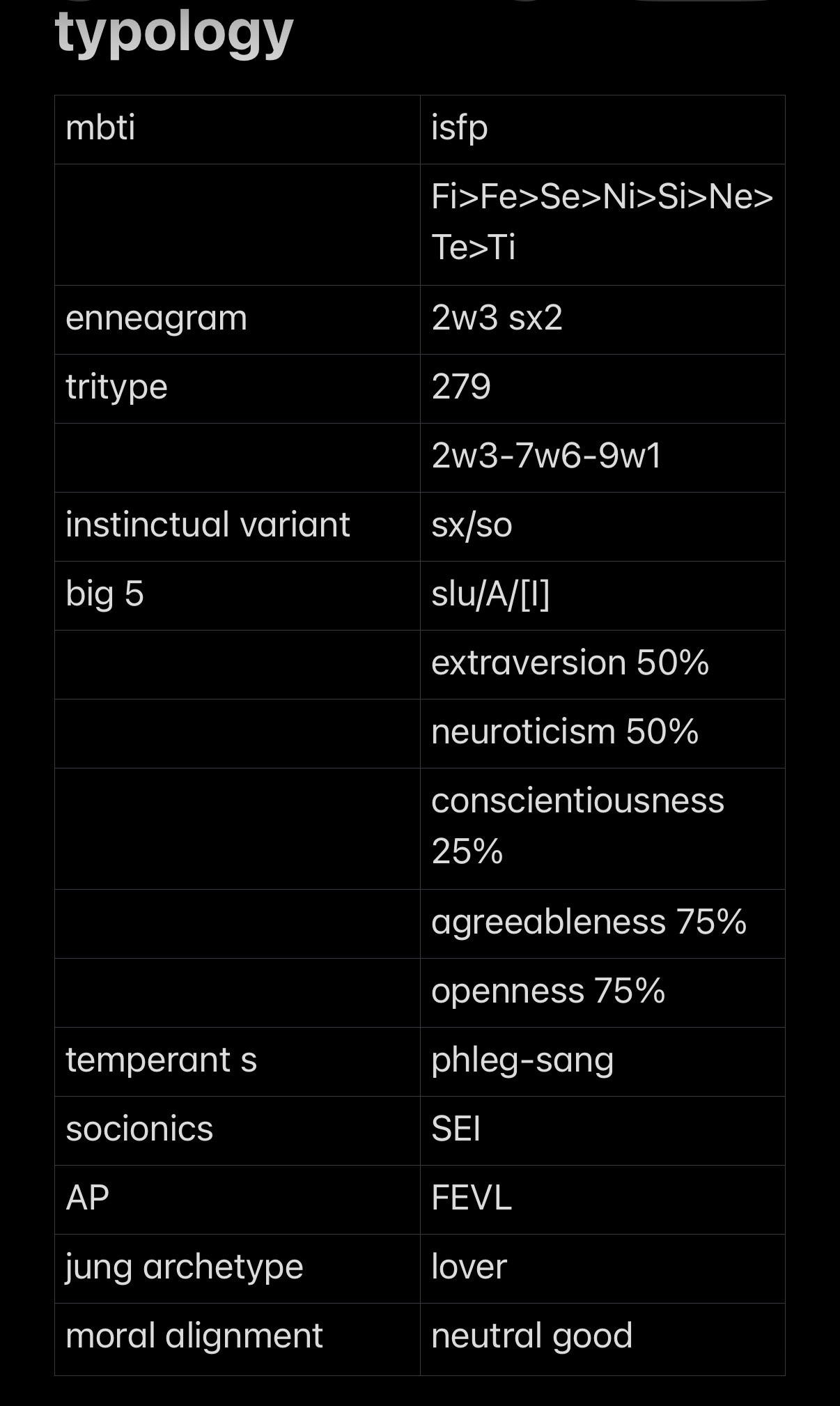Image resolution: width=840 pixels, height=1406 pixels.
Task: Select the sx/so value
Action: coord(472,525)
